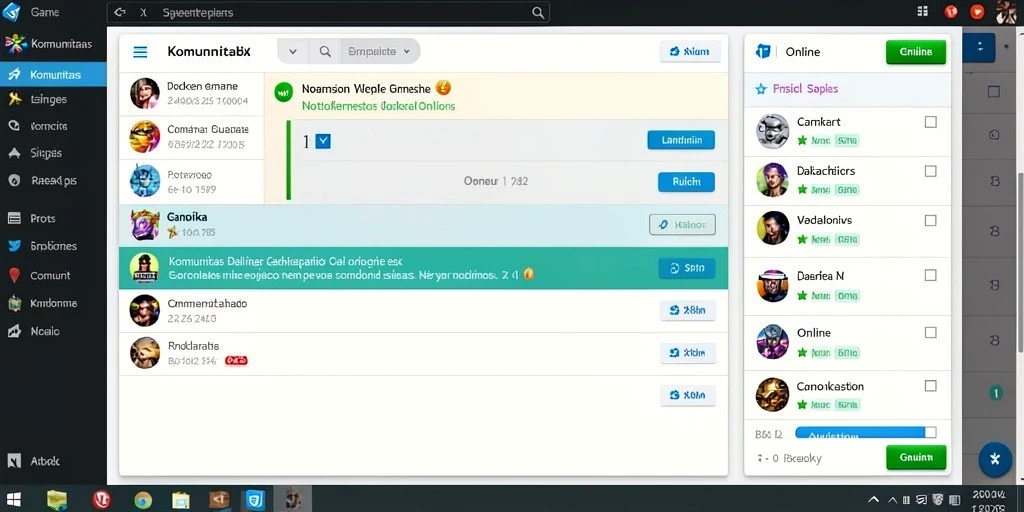Click the share button in the Cmmemntahado row

pos(688,311)
